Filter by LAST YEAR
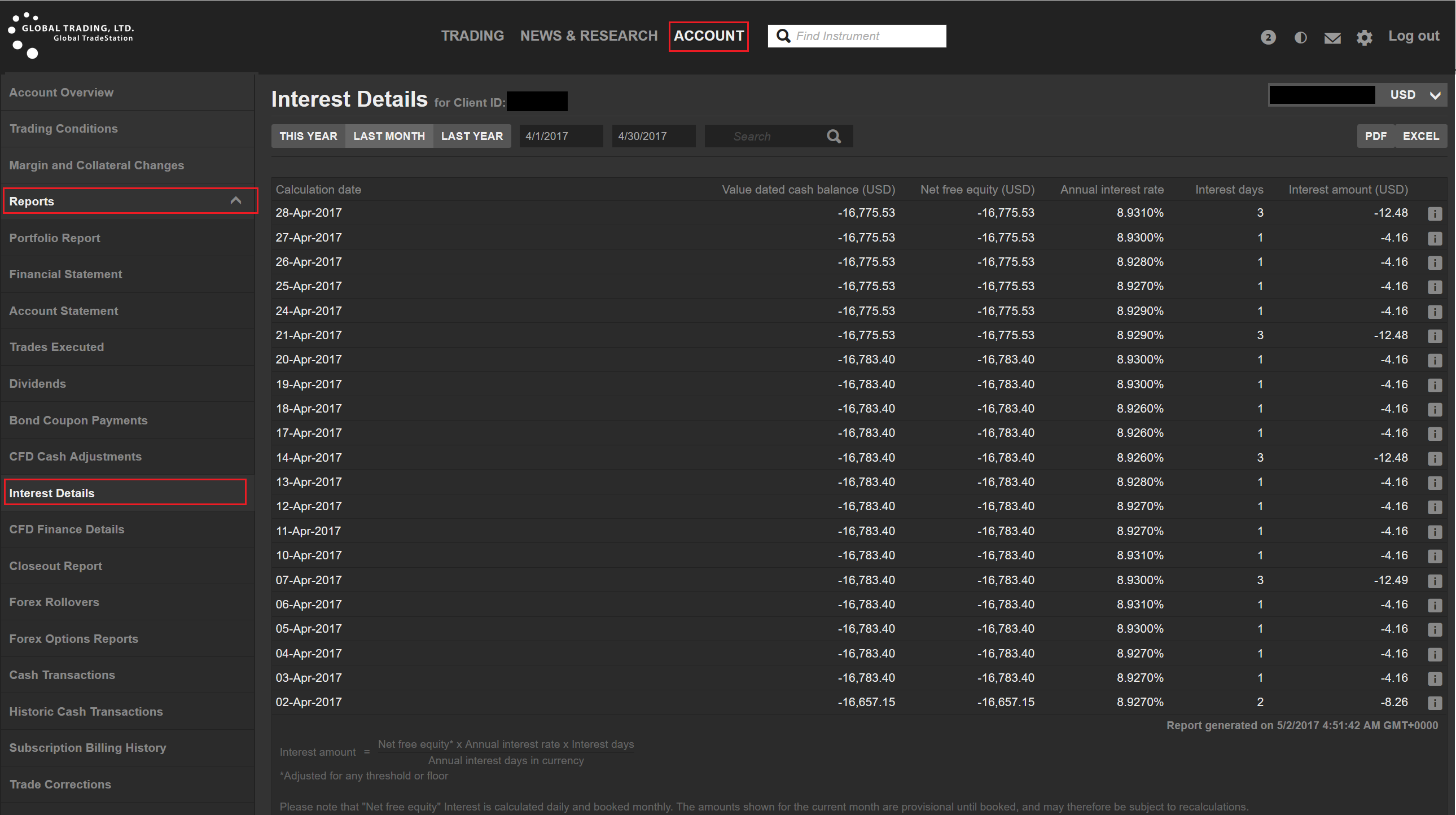The height and width of the screenshot is (815, 1456). pos(472,136)
